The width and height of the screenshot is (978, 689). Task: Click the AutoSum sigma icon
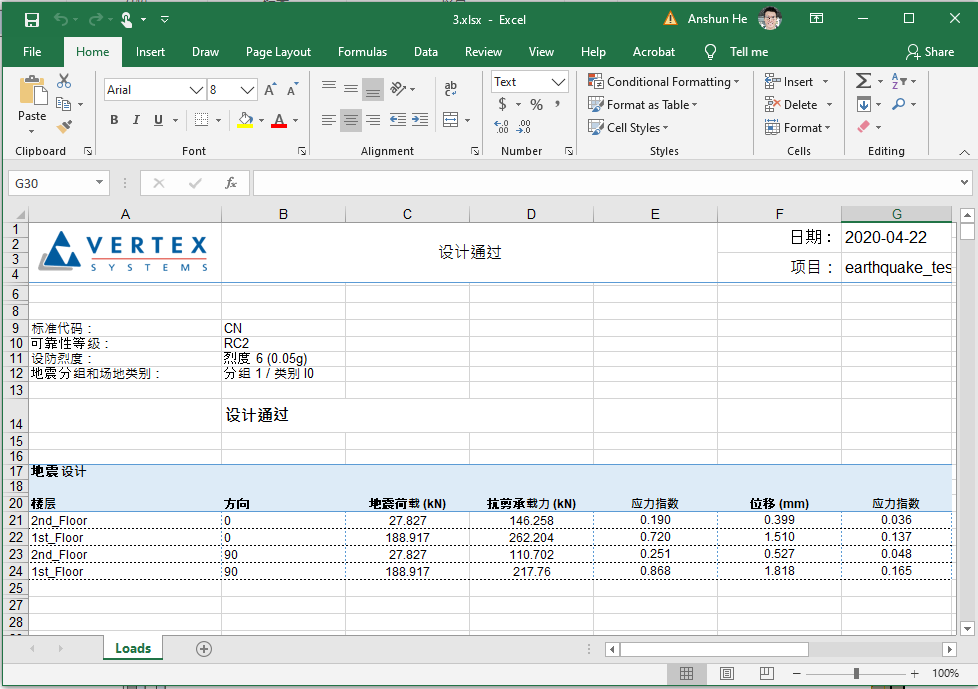(863, 81)
